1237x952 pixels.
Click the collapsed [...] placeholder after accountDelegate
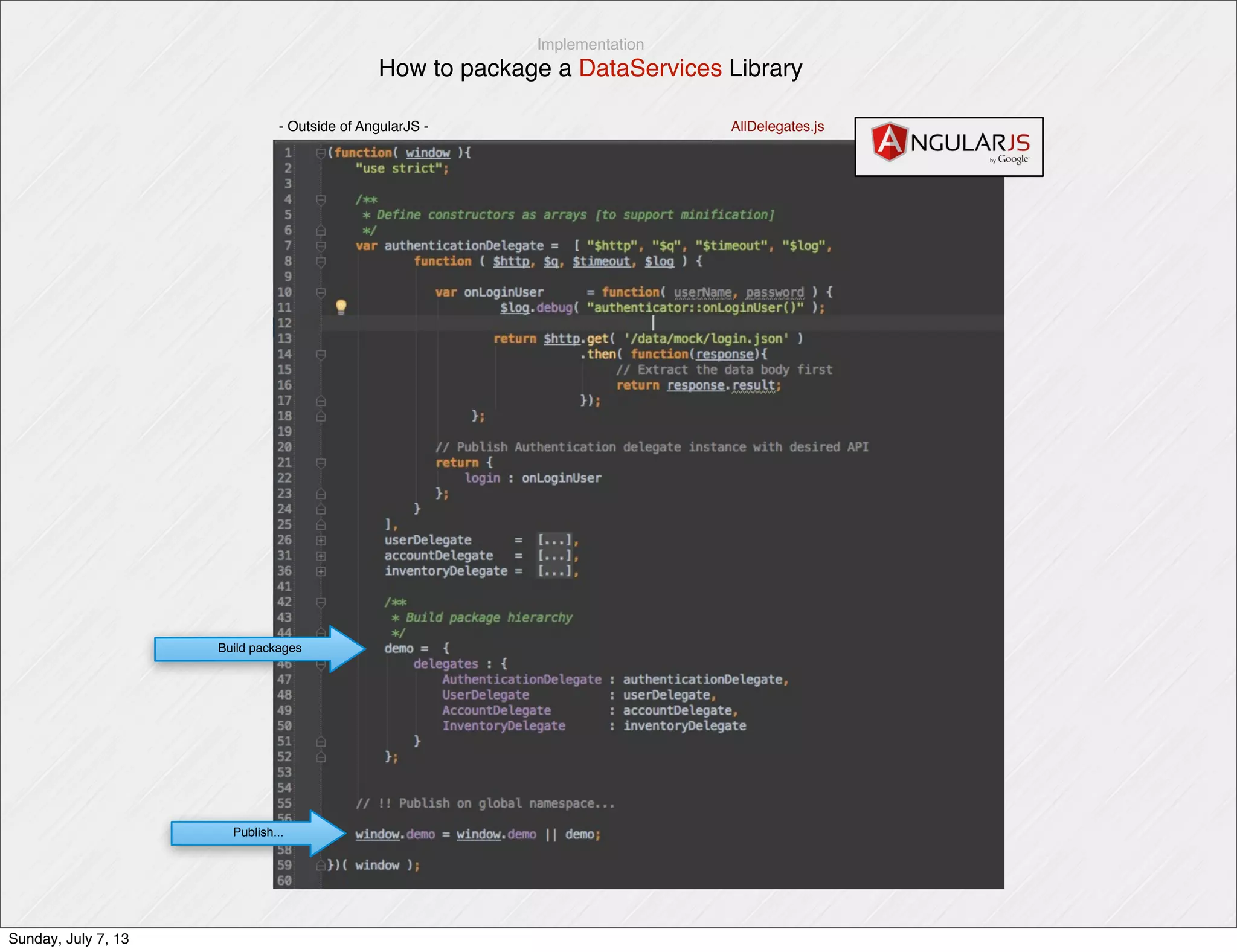point(555,556)
